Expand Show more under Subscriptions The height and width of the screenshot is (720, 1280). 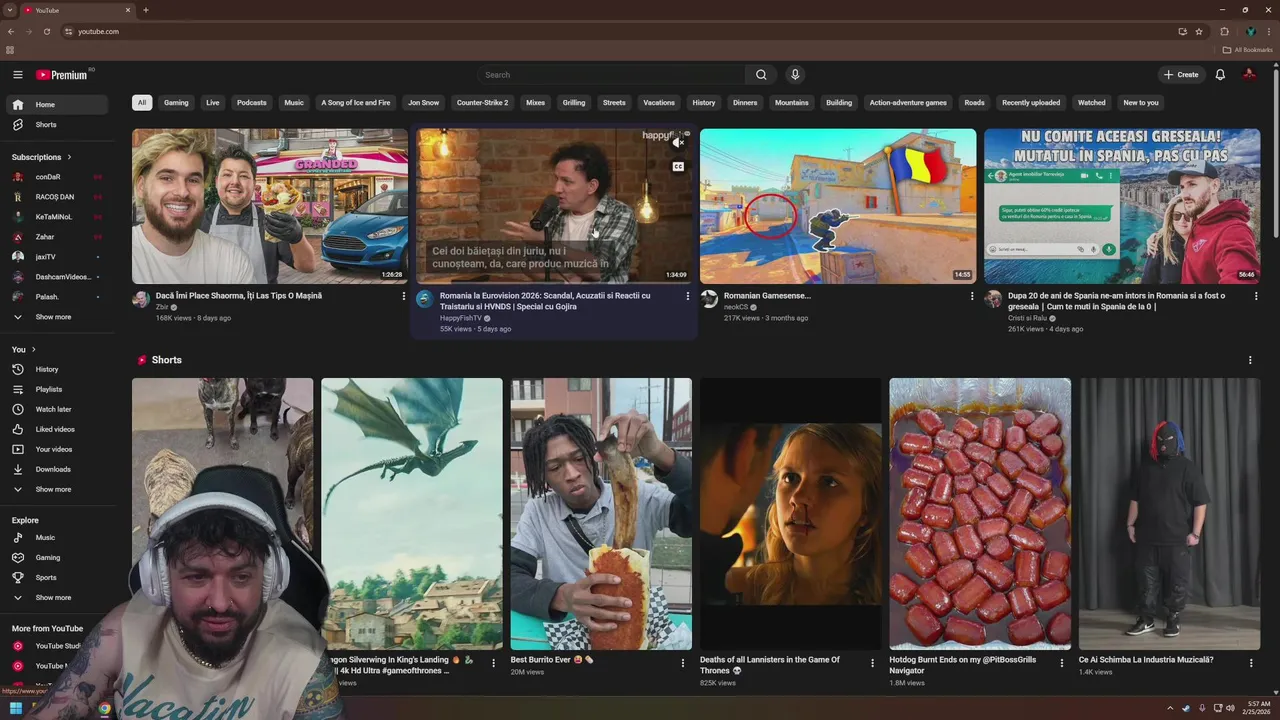click(x=57, y=317)
